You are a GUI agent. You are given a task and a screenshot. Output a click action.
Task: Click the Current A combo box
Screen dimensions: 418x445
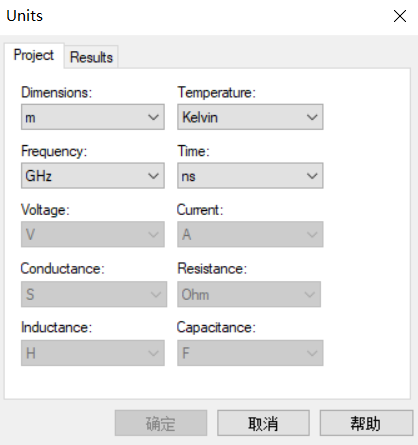coord(250,234)
